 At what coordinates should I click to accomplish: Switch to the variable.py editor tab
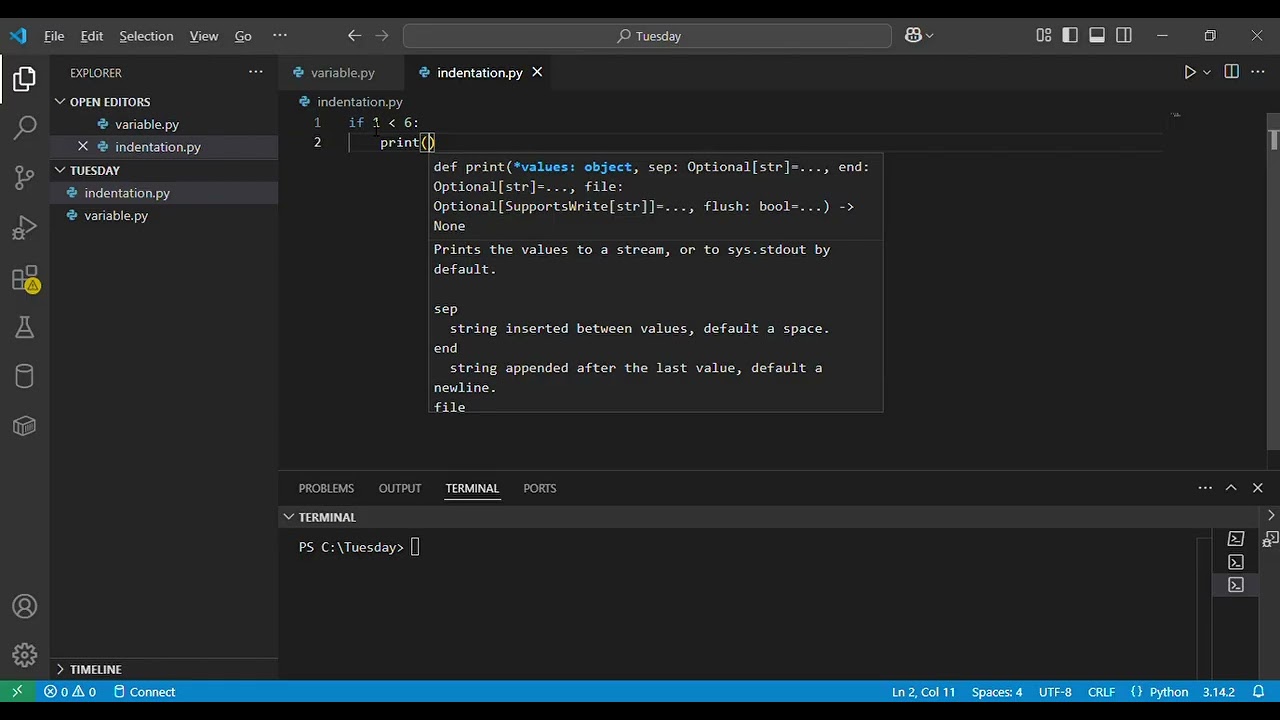tap(342, 72)
